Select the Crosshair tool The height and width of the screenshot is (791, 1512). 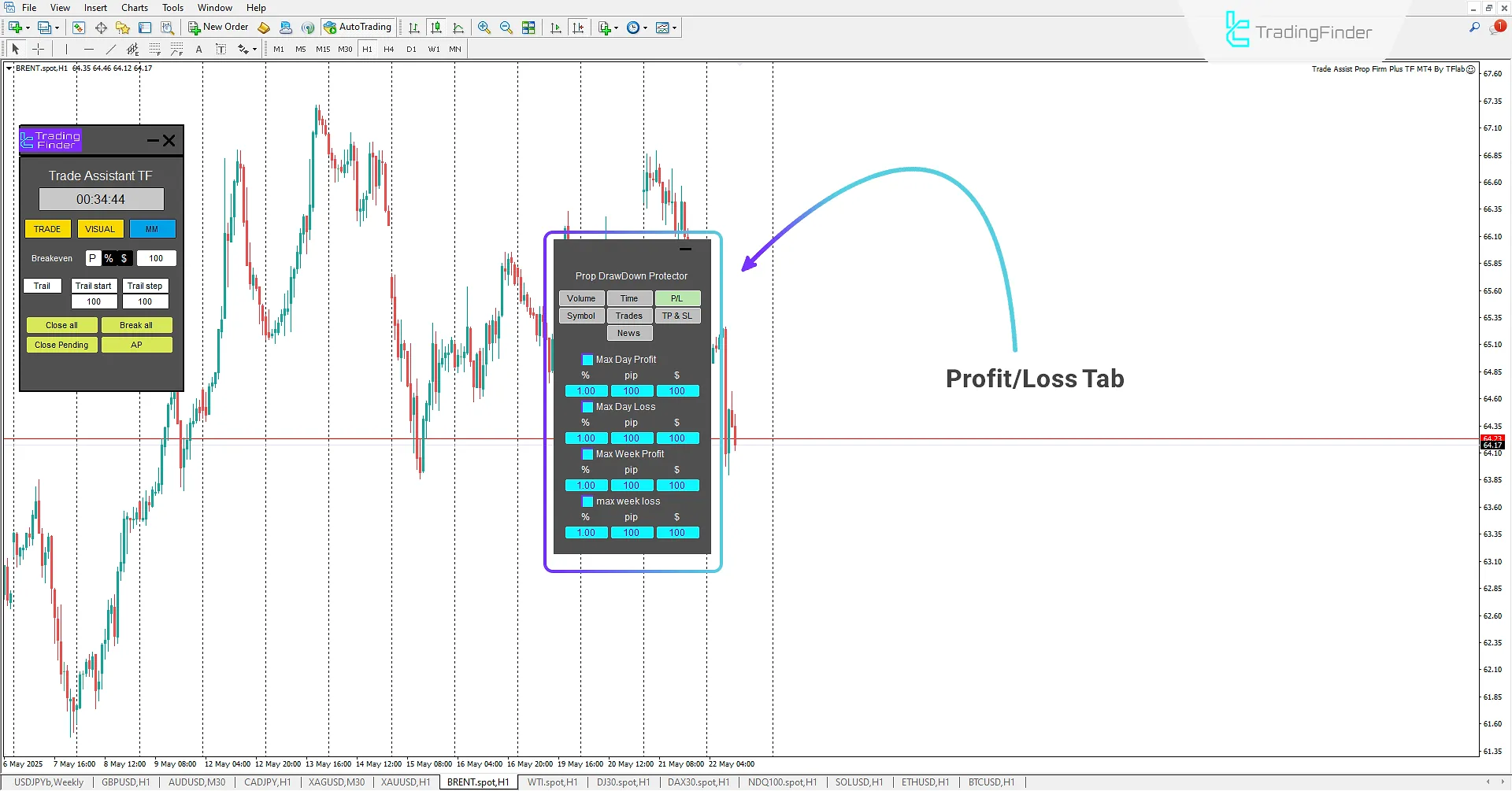click(38, 48)
